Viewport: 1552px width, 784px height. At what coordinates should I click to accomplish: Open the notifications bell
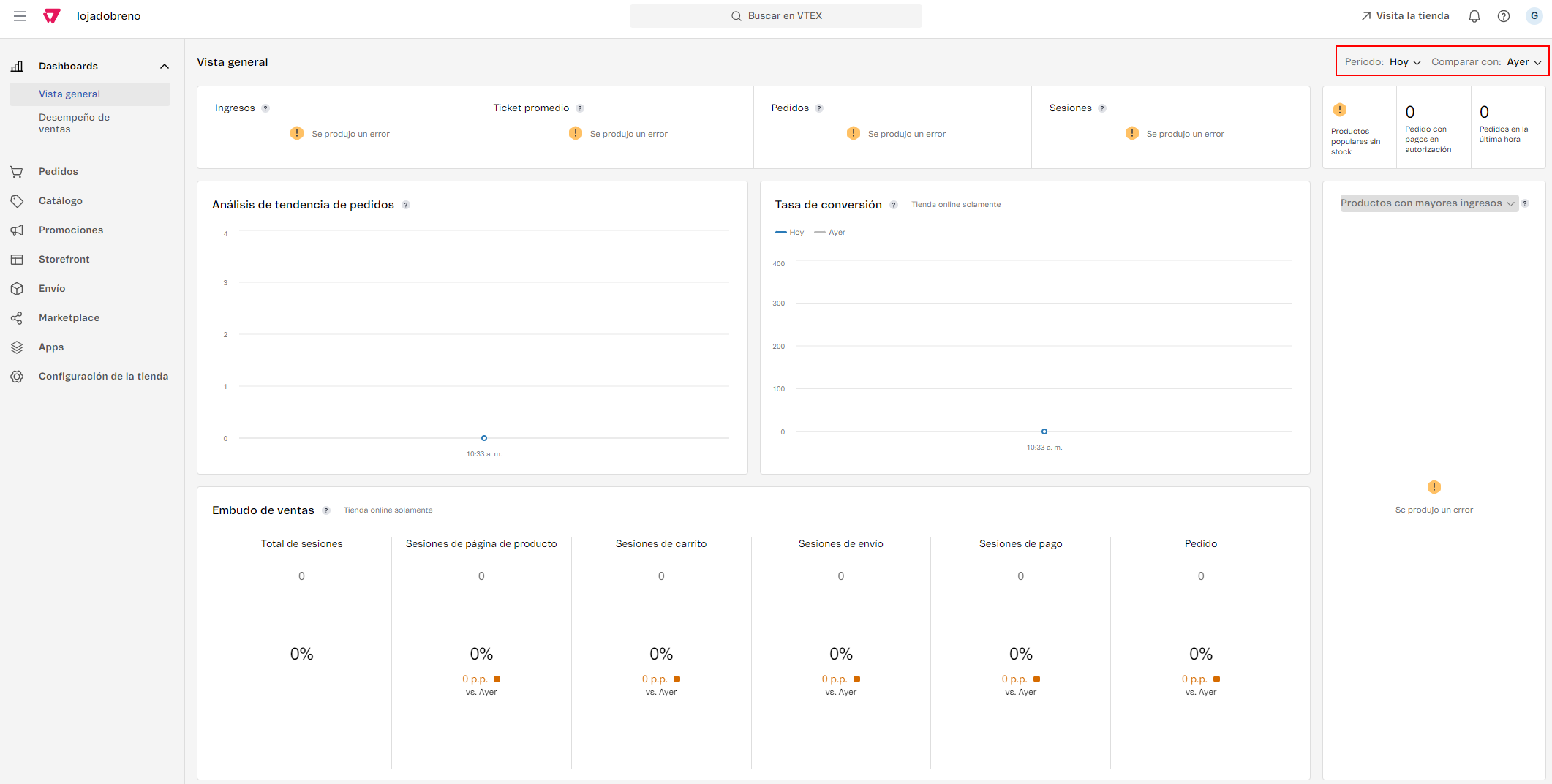pyautogui.click(x=1474, y=16)
